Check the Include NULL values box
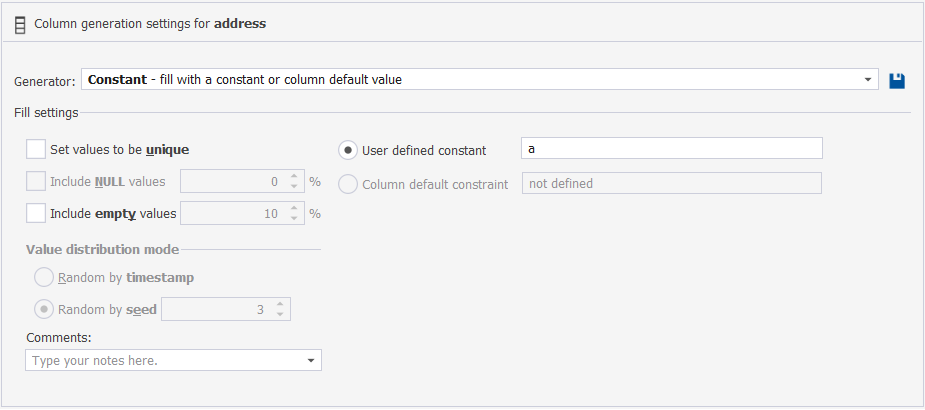This screenshot has width=925, height=410. (x=36, y=181)
